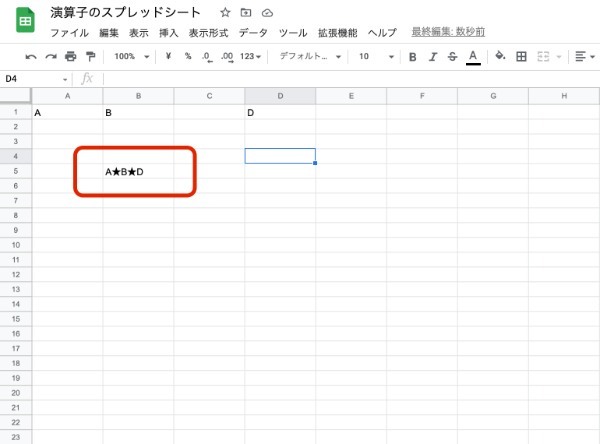This screenshot has height=444, width=600.
Task: Undo the last action
Action: pos(31,57)
